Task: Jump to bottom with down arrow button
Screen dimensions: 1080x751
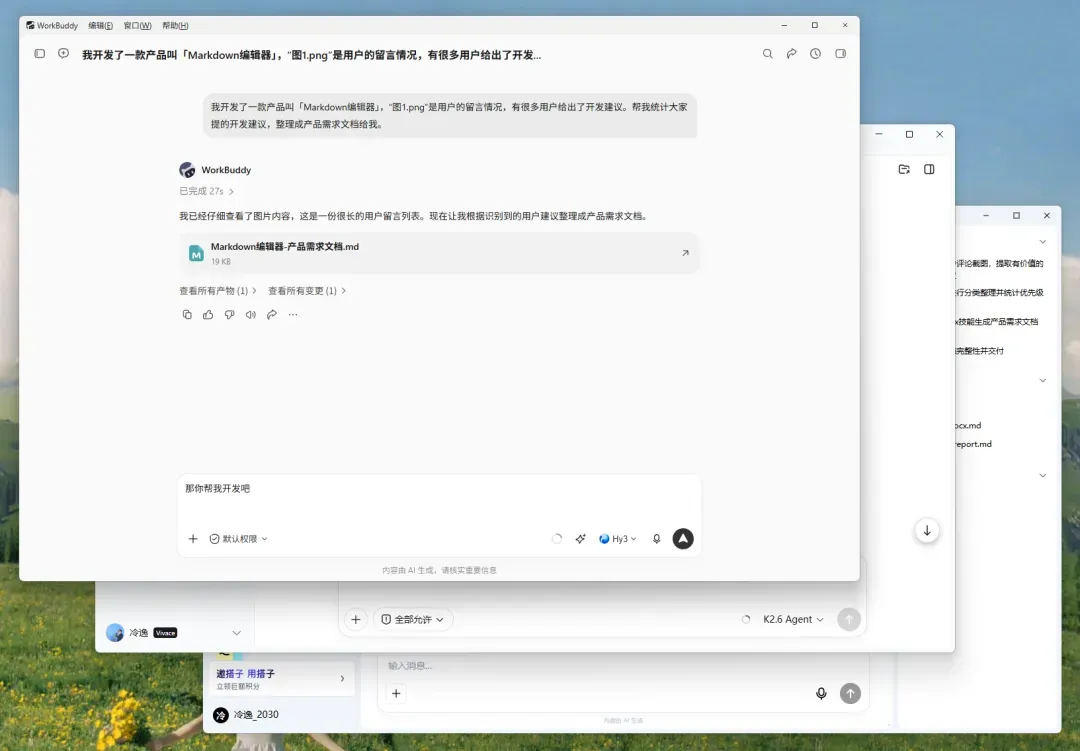Action: pyautogui.click(x=927, y=531)
